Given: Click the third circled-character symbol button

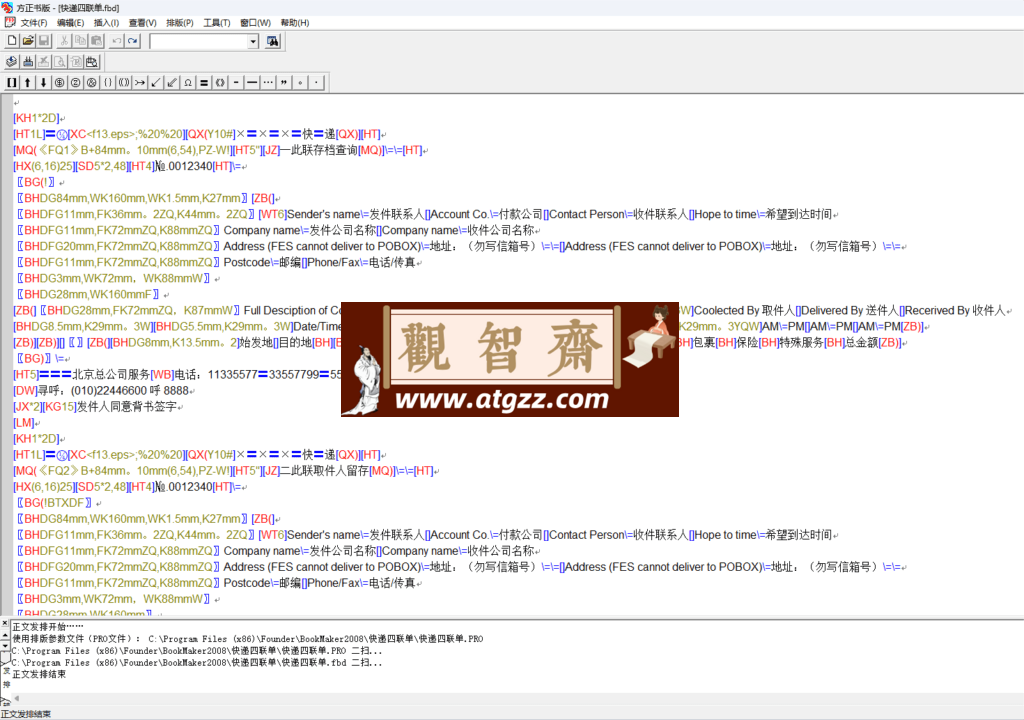Looking at the screenshot, I should [x=91, y=82].
